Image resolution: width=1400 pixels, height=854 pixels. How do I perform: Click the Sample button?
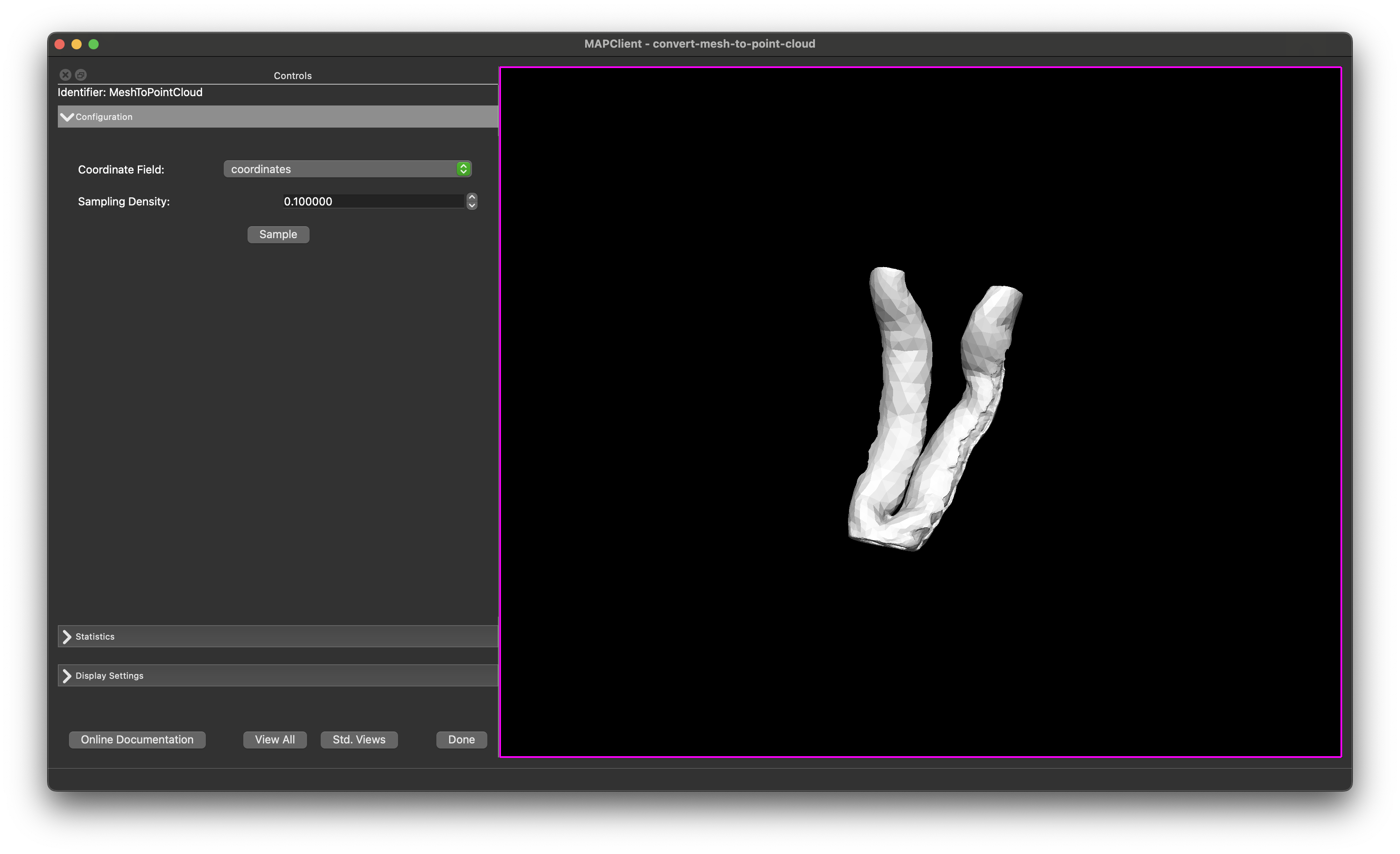pyautogui.click(x=279, y=234)
